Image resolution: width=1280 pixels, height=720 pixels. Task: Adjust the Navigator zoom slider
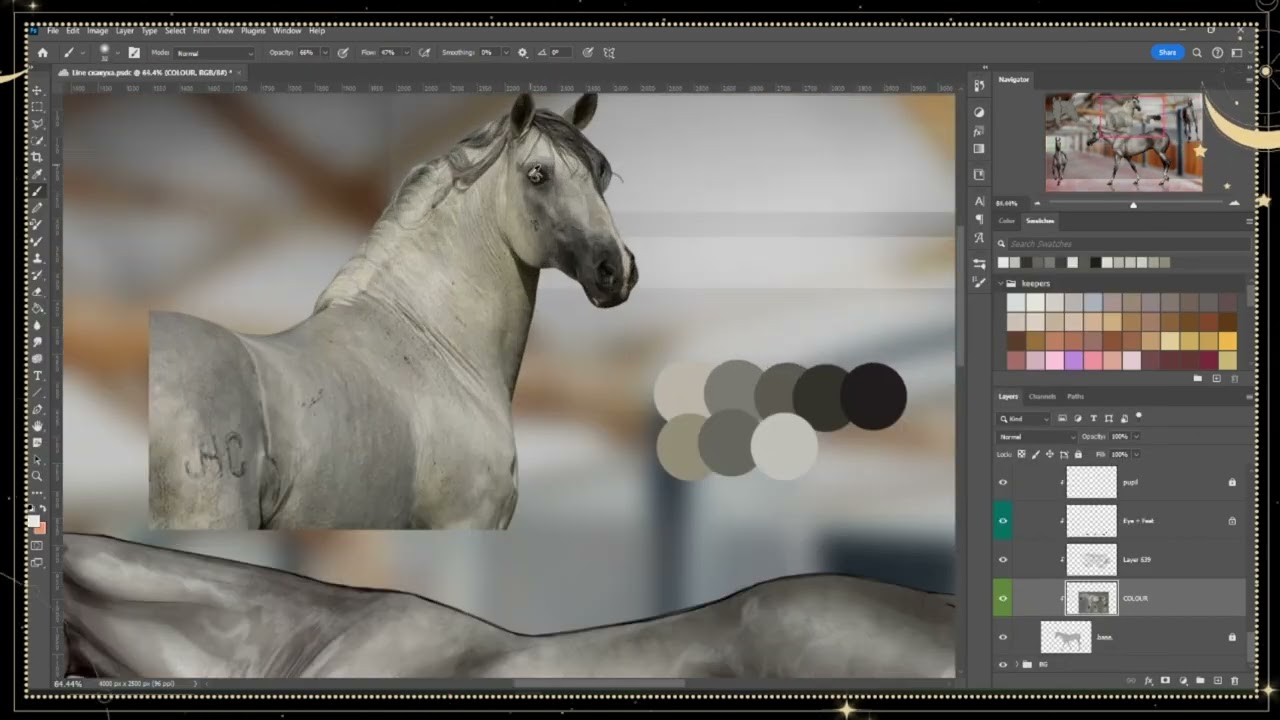click(x=1133, y=204)
